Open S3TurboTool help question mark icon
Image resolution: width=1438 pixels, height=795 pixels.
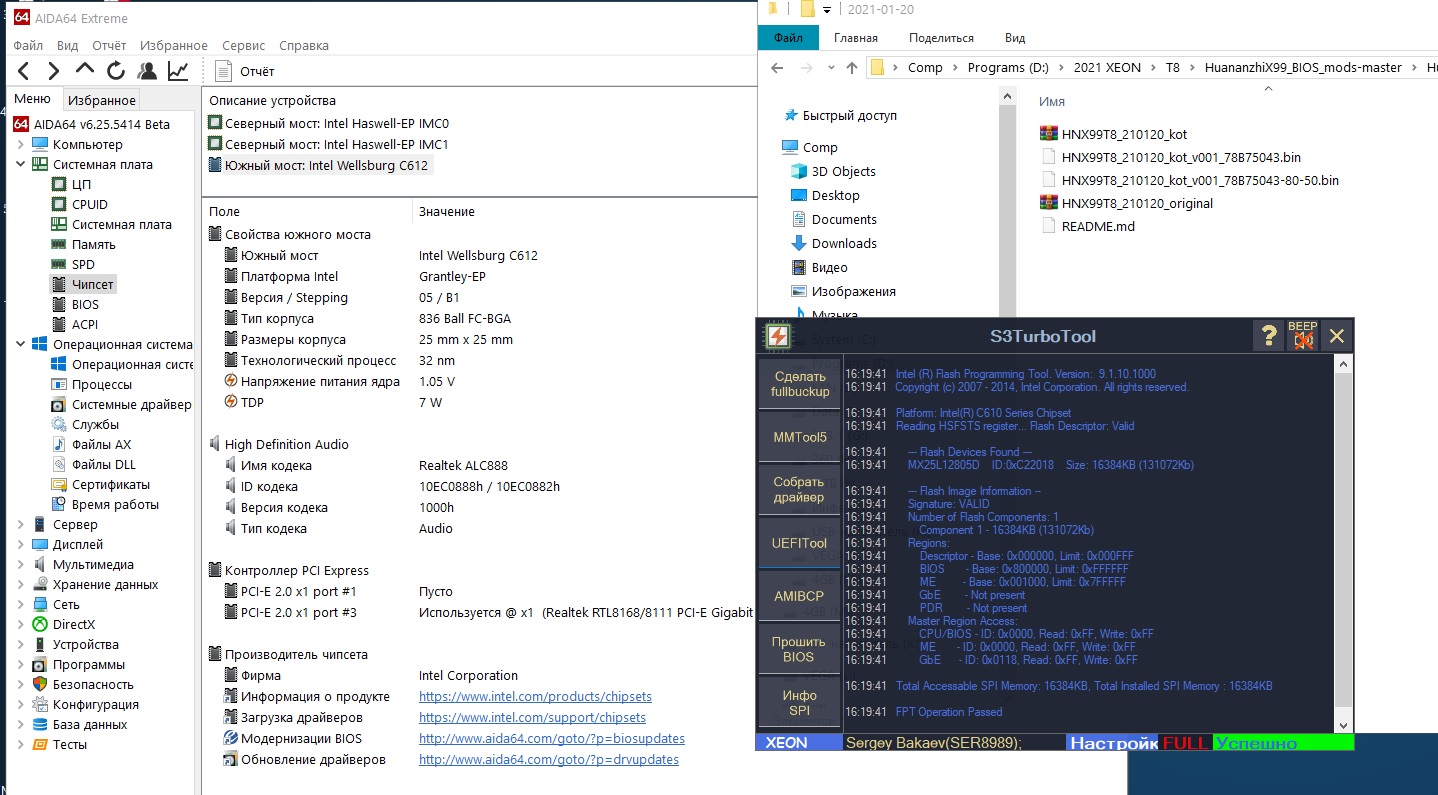pyautogui.click(x=1268, y=336)
